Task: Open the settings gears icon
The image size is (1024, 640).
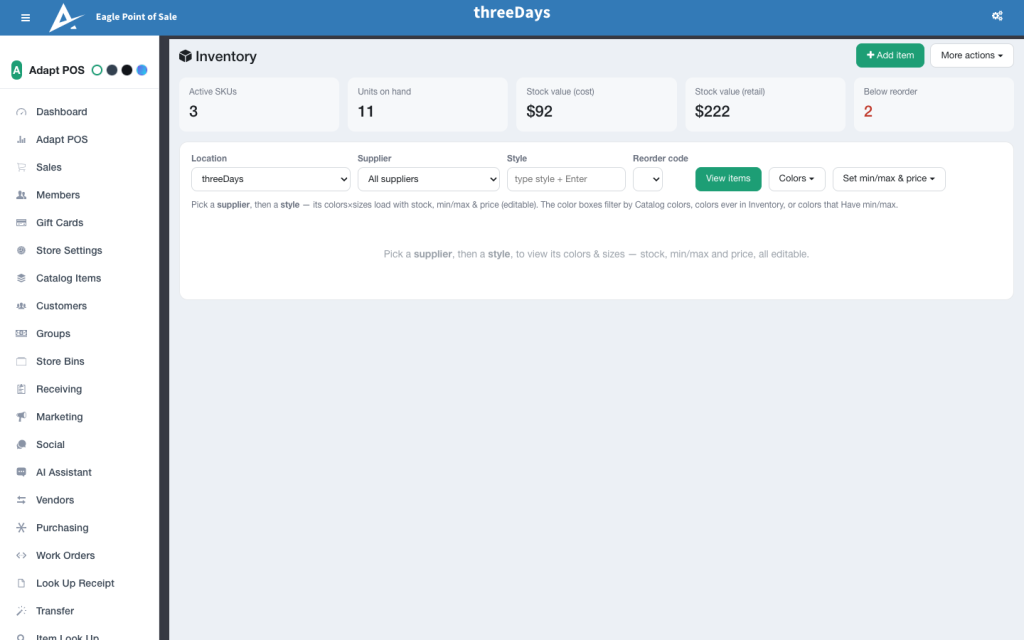Action: (997, 16)
